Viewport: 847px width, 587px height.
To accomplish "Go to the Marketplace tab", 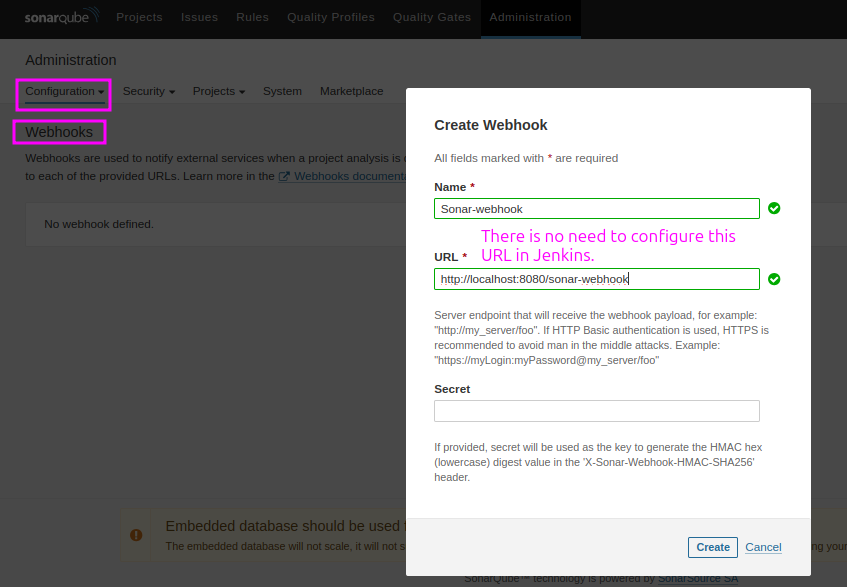I will click(x=351, y=91).
